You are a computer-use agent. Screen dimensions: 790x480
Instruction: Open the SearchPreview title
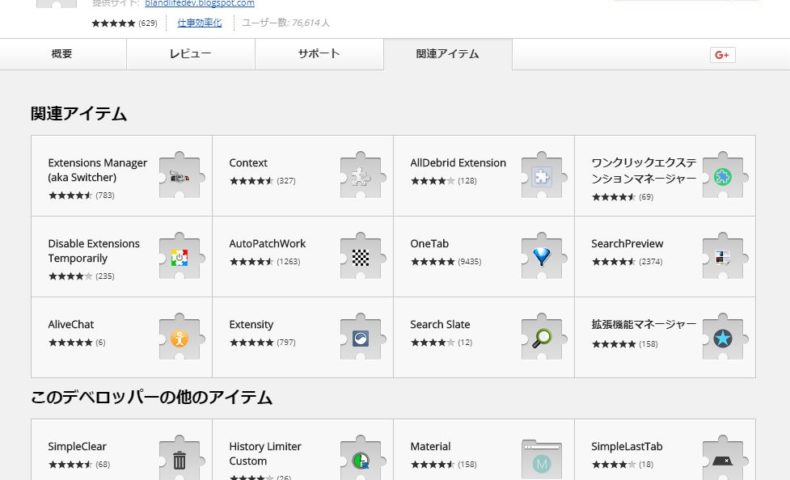click(627, 243)
